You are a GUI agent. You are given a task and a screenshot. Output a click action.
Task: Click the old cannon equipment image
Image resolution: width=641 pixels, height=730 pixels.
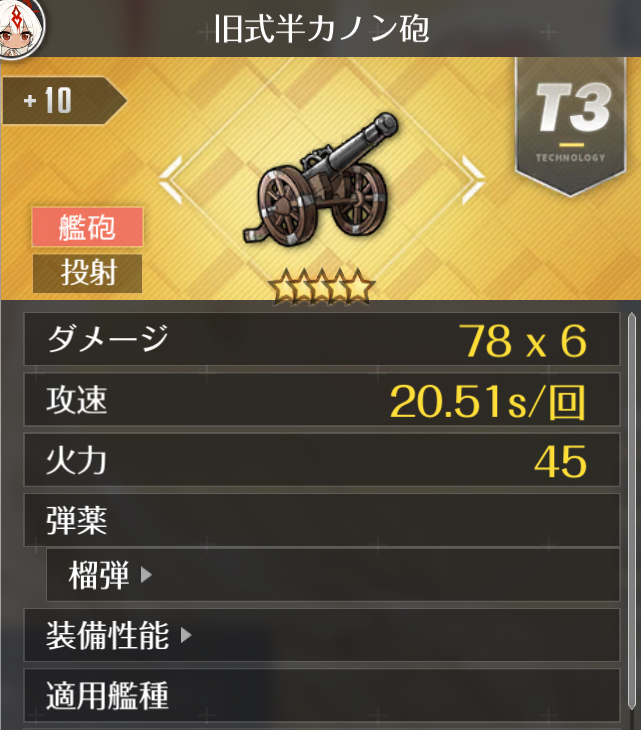point(320,179)
